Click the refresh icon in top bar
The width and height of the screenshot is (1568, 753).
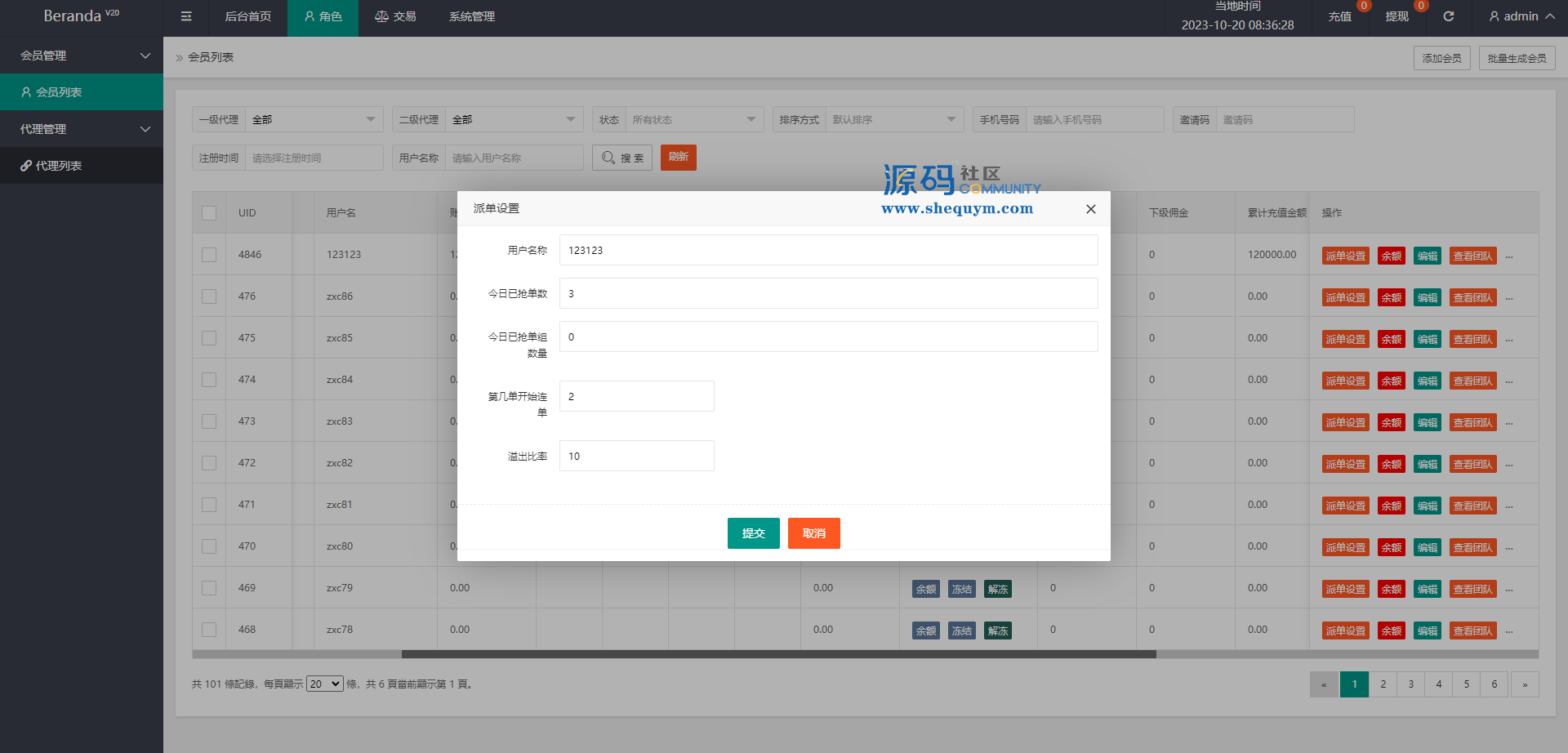[1448, 16]
